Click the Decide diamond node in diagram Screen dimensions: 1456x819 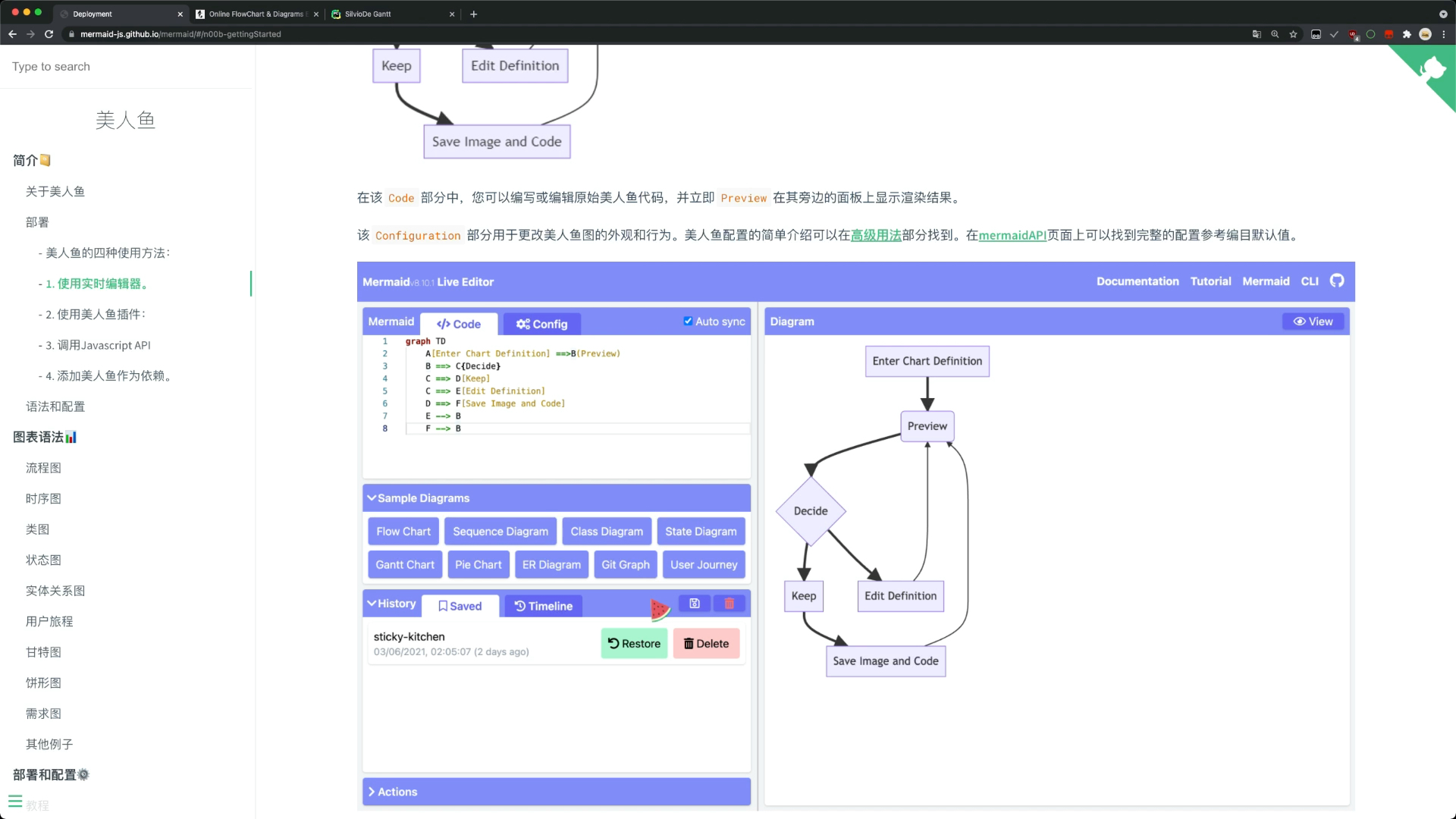[811, 511]
